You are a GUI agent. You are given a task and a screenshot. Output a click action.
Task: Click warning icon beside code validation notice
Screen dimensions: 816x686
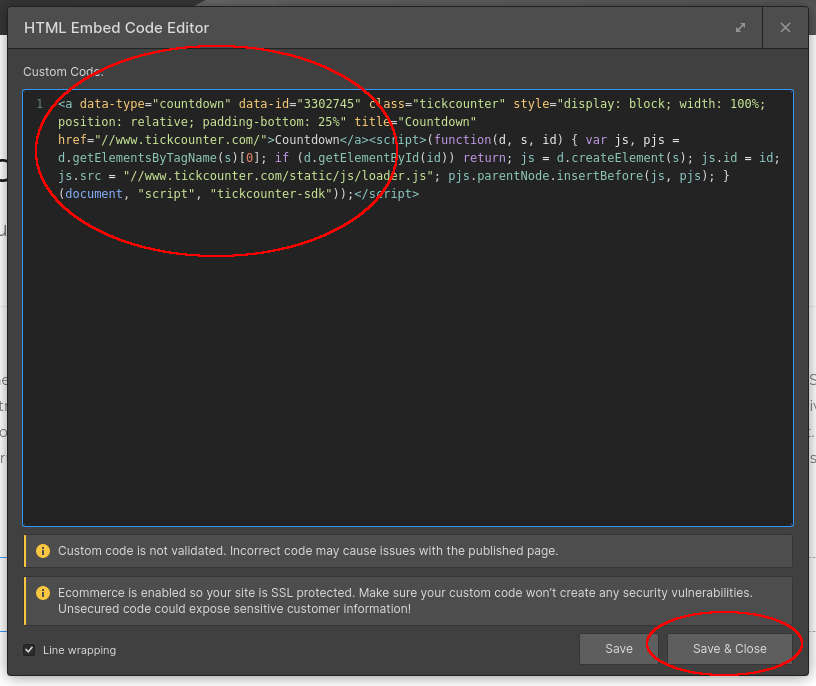click(x=42, y=551)
